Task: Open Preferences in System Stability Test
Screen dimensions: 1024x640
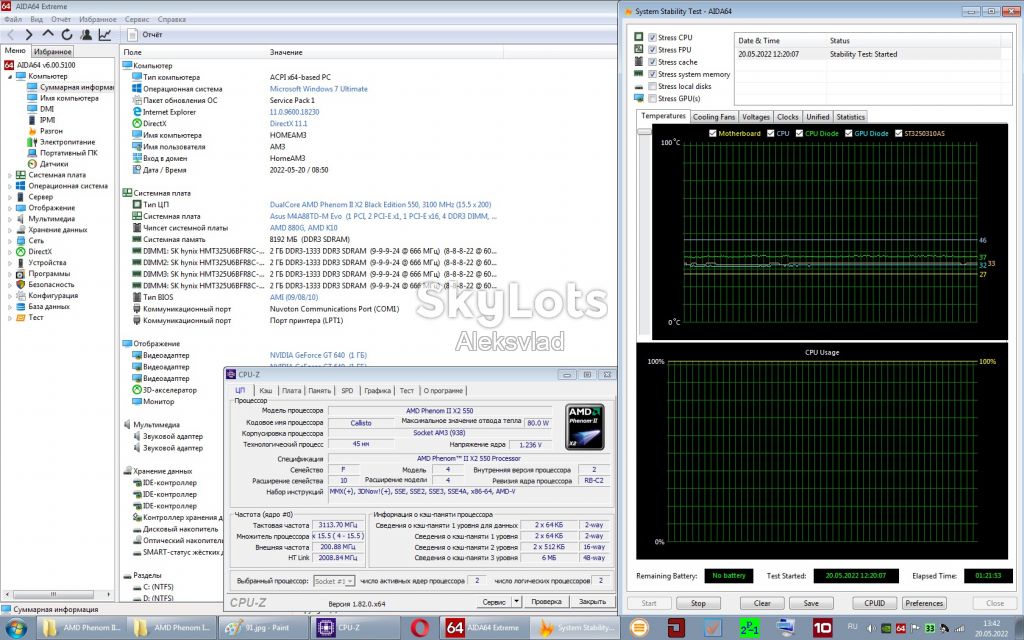Action: click(924, 603)
